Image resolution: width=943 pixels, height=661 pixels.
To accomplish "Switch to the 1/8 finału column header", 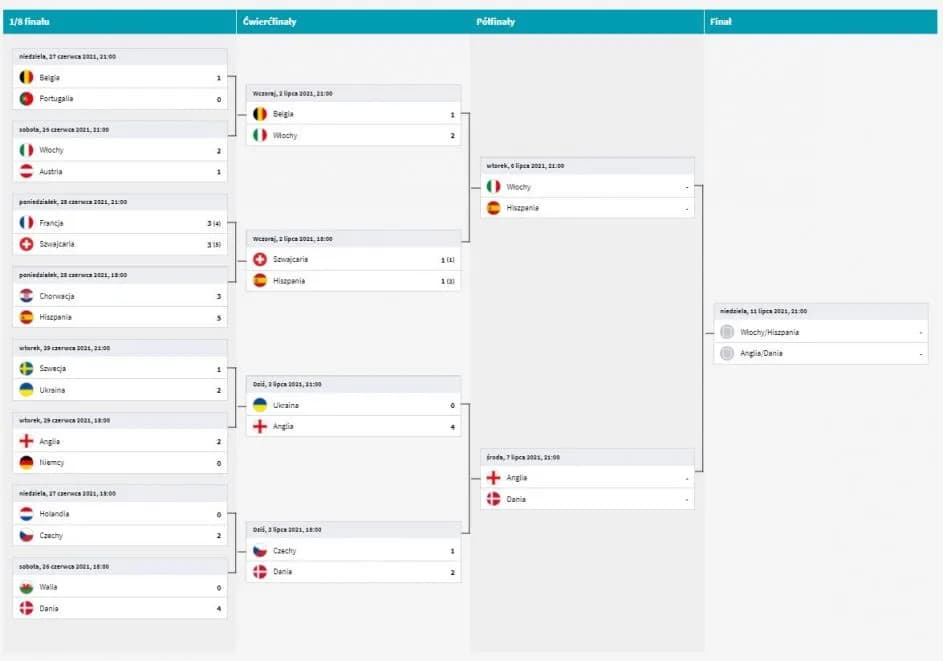I will point(30,21).
